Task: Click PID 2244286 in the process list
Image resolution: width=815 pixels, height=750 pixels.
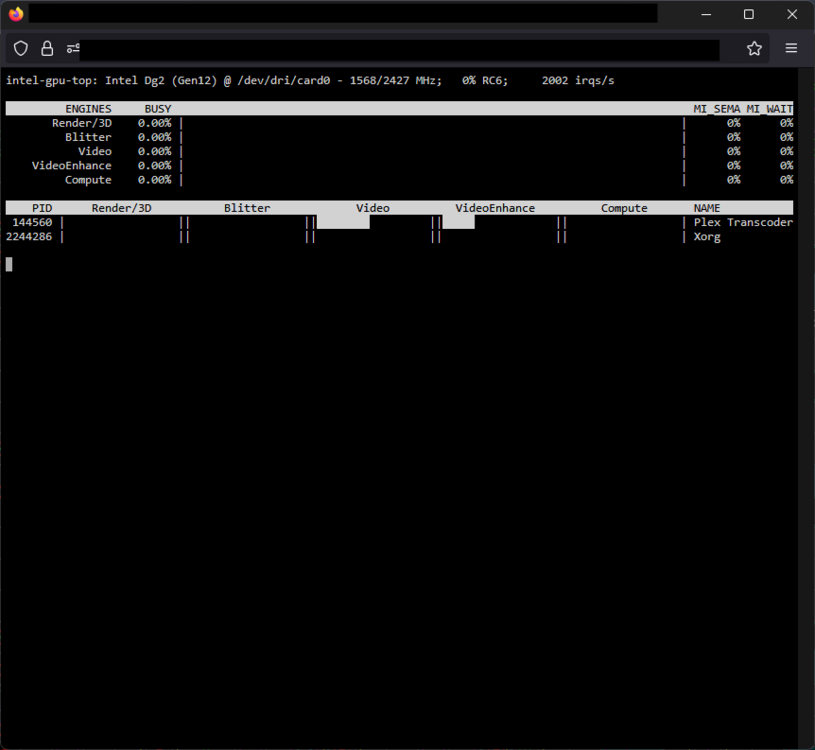Action: pos(29,236)
